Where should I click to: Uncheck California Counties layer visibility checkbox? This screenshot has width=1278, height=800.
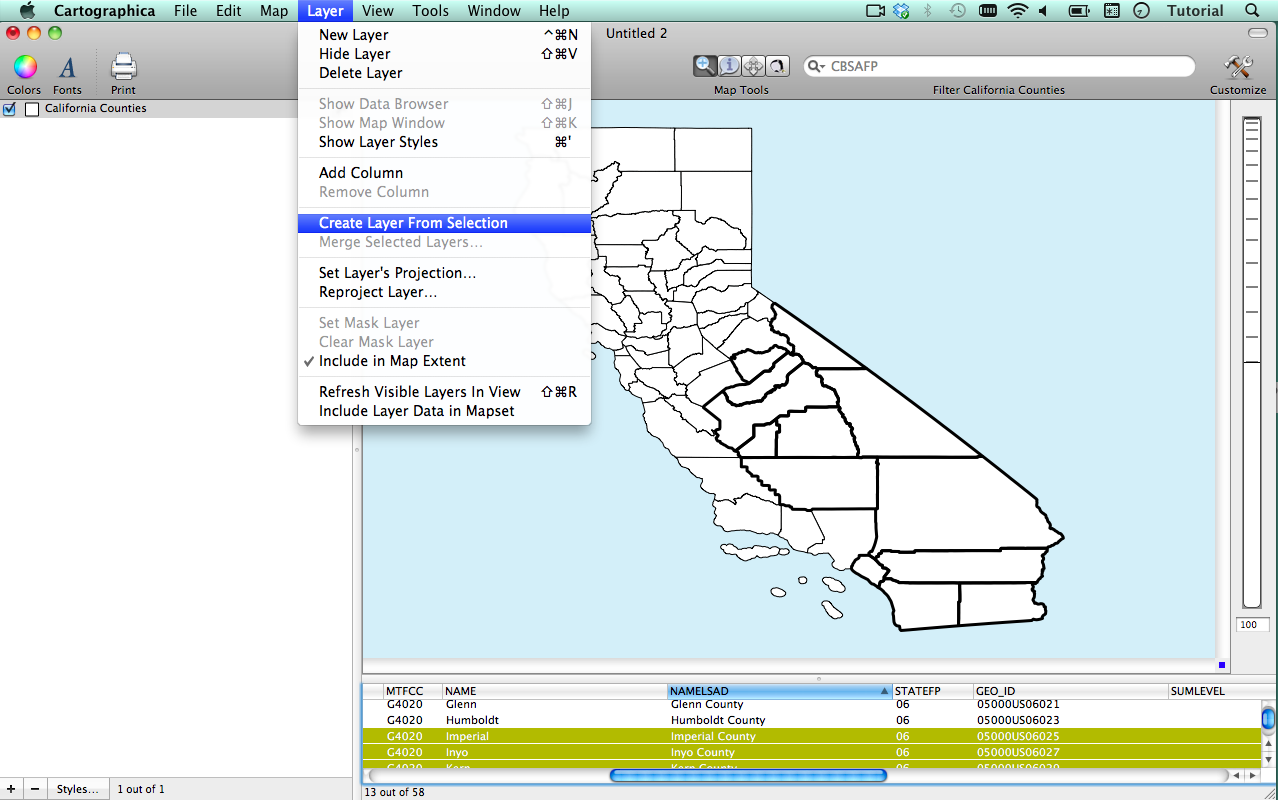point(10,109)
